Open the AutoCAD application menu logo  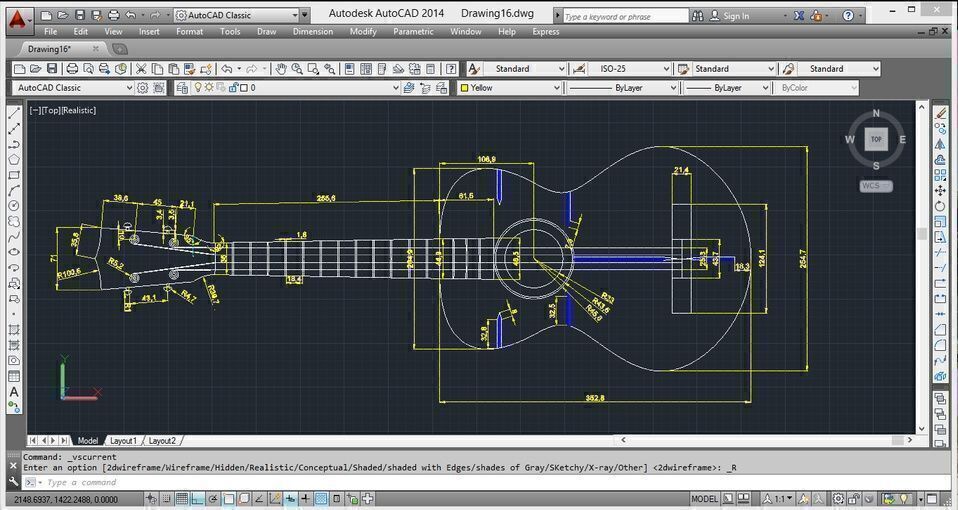pos(17,17)
